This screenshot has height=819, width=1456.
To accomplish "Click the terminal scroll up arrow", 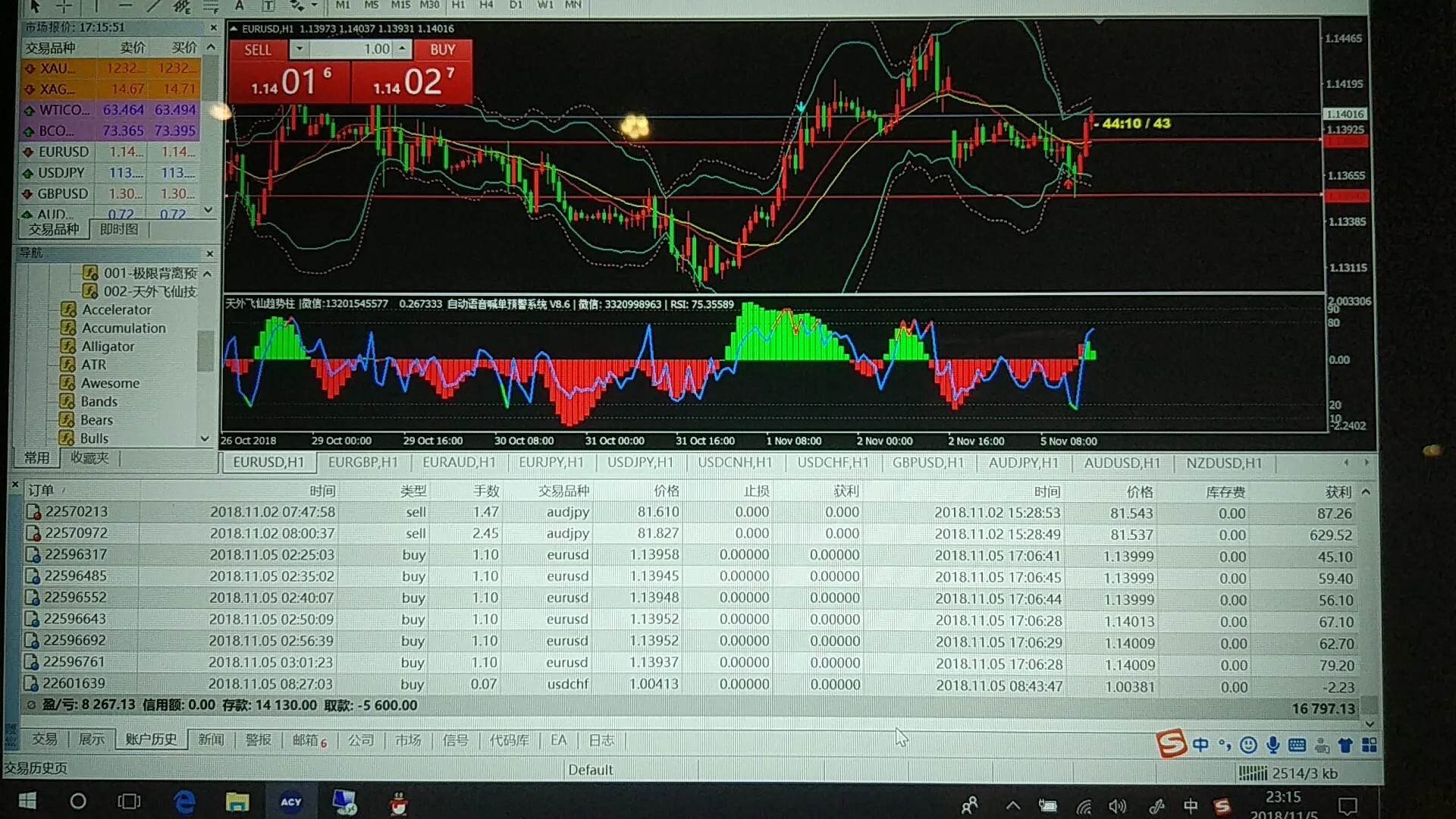I will coord(1366,492).
